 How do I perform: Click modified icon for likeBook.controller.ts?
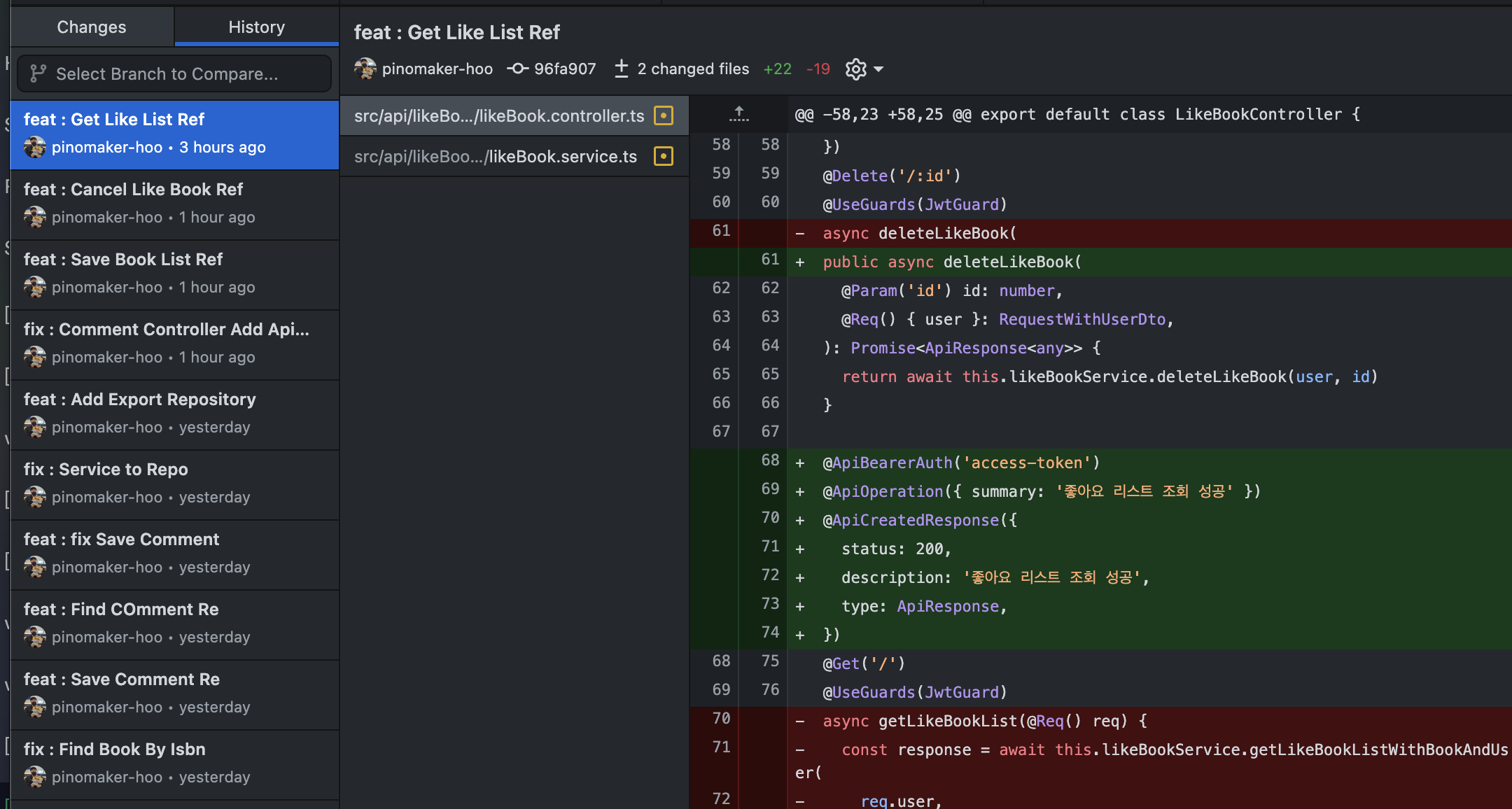663,115
